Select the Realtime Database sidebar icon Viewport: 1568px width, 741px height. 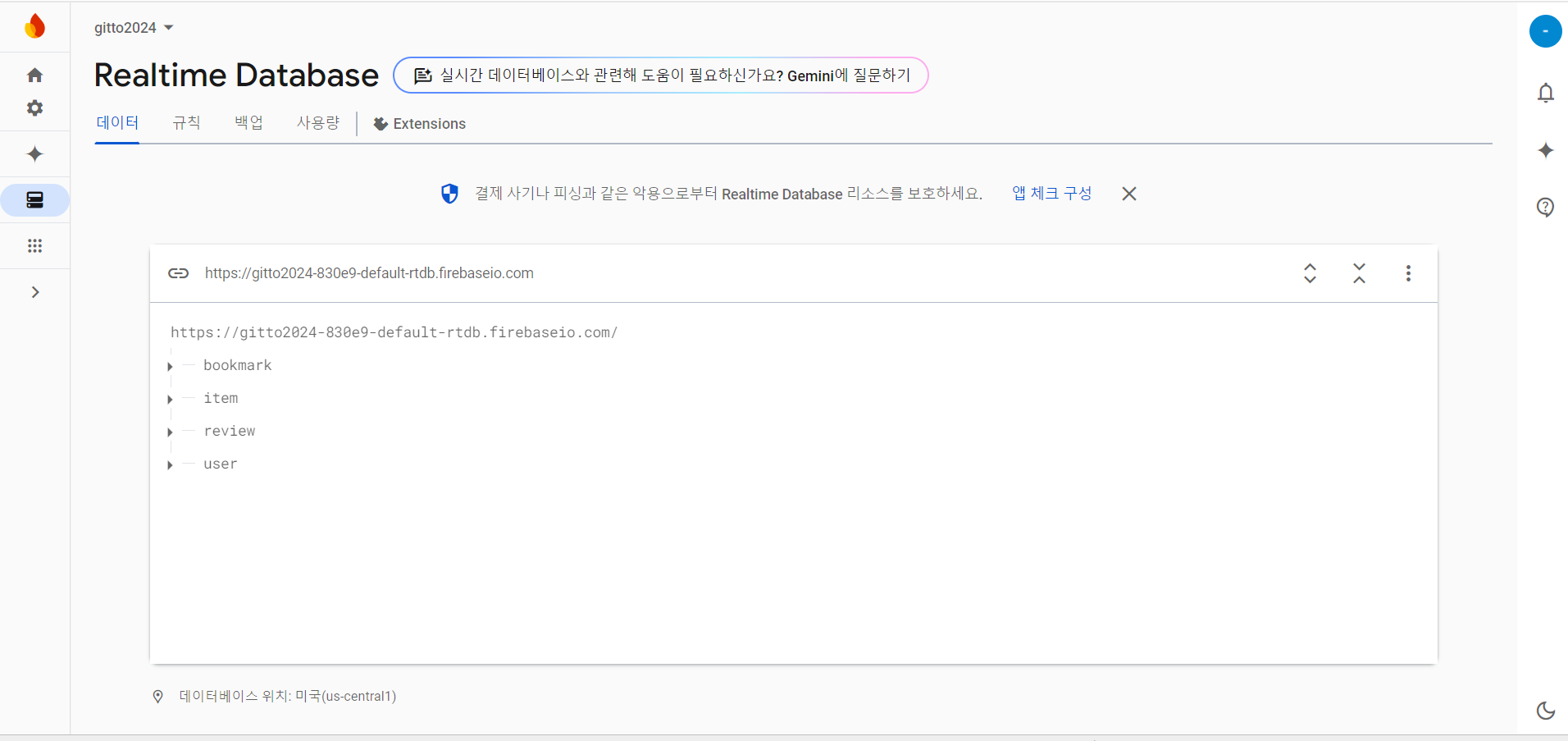pyautogui.click(x=34, y=200)
